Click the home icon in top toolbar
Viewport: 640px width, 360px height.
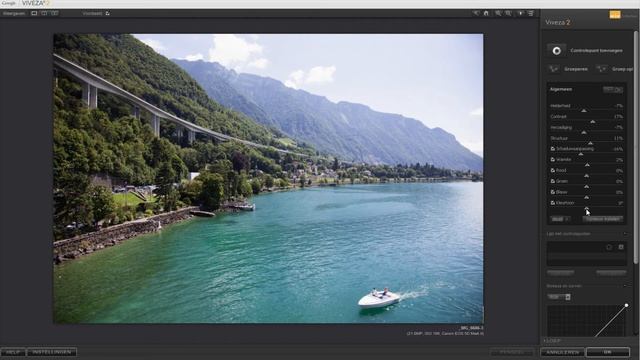[486, 13]
